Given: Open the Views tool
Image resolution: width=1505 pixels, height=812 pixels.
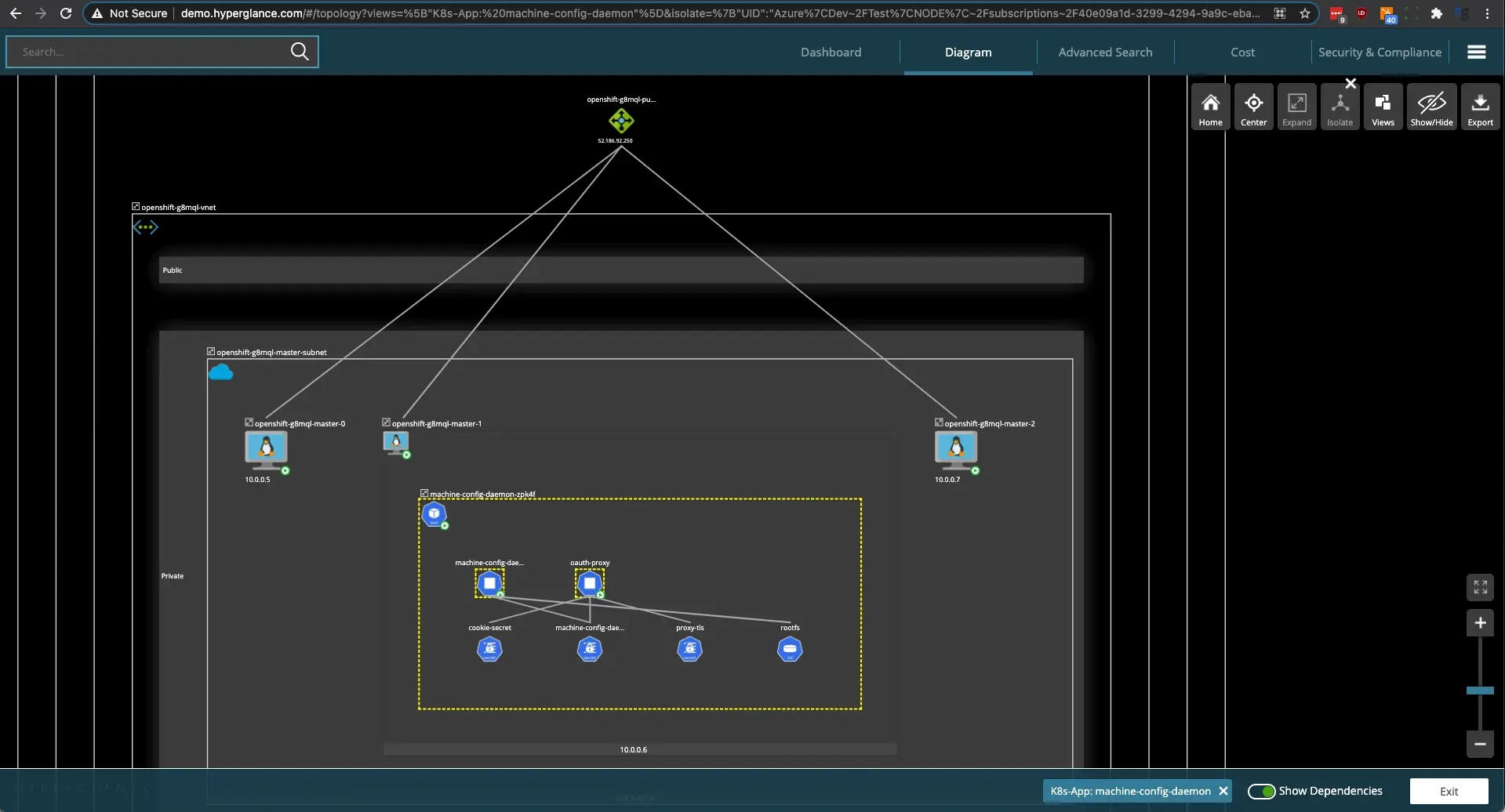Looking at the screenshot, I should [1383, 107].
